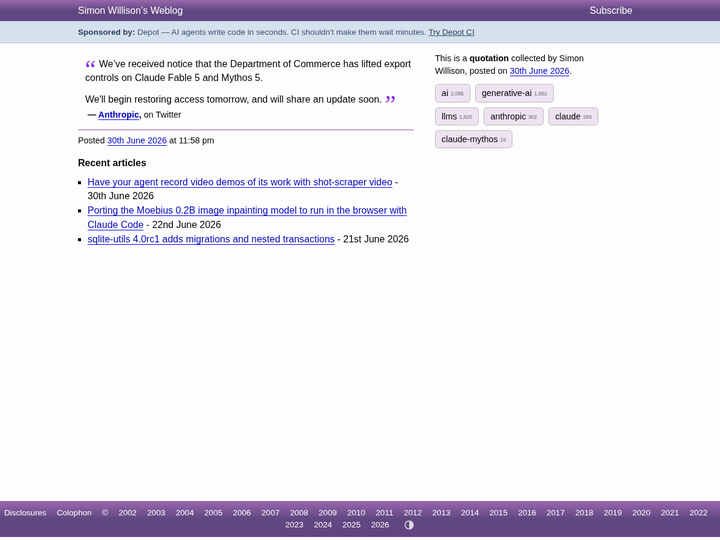Select the anthropic tag
Screen dimensions: 720x540
click(513, 117)
